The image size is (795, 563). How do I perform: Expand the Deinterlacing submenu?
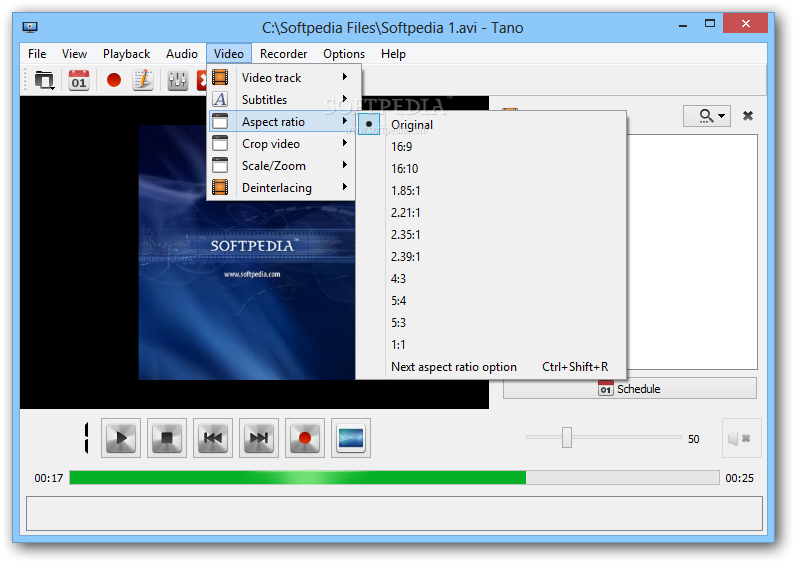pos(284,188)
